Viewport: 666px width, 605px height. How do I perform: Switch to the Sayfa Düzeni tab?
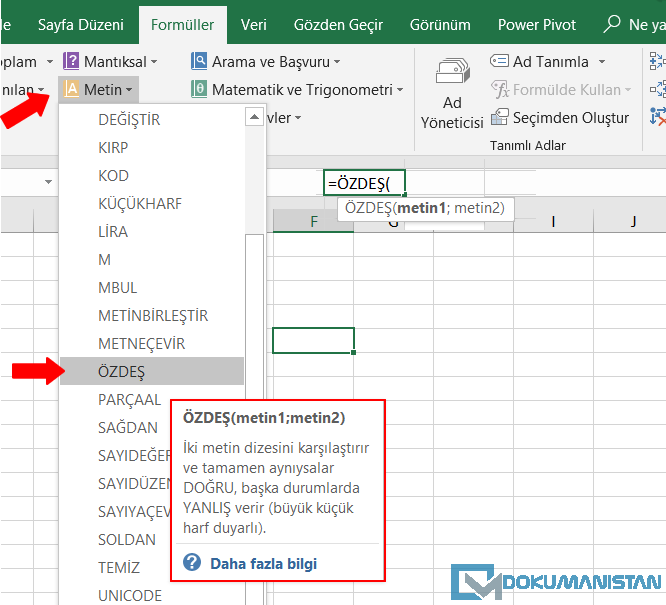(x=81, y=25)
